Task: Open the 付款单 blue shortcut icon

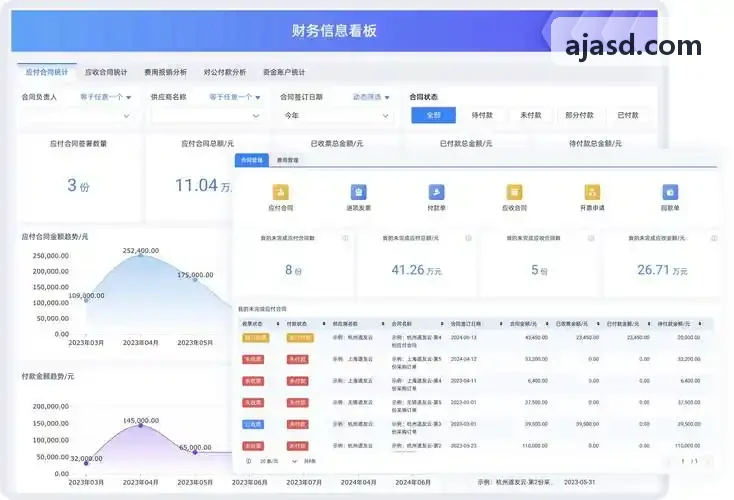Action: [x=436, y=192]
